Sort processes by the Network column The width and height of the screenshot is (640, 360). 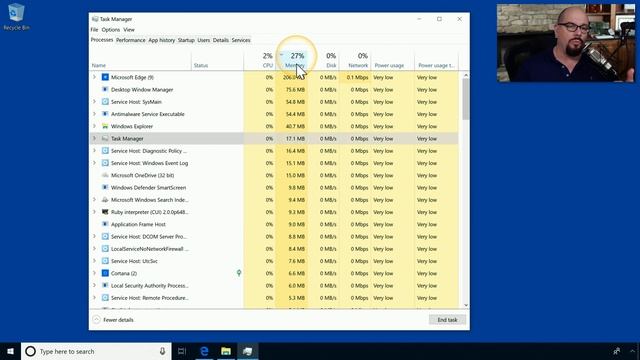(x=355, y=60)
